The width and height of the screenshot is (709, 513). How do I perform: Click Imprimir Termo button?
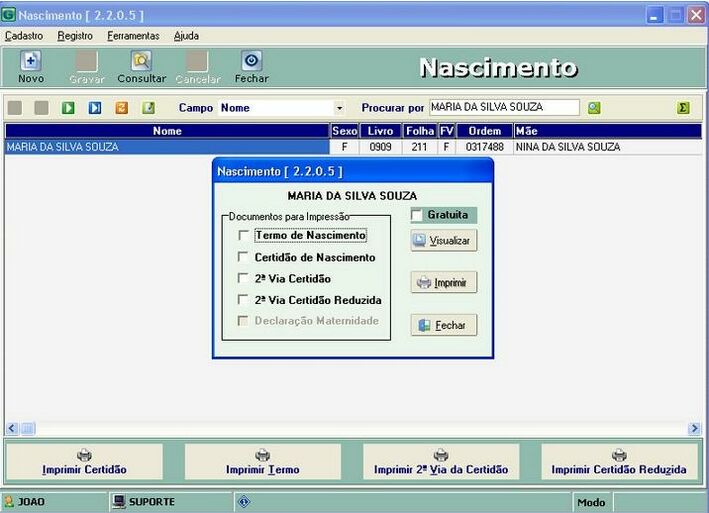click(263, 461)
